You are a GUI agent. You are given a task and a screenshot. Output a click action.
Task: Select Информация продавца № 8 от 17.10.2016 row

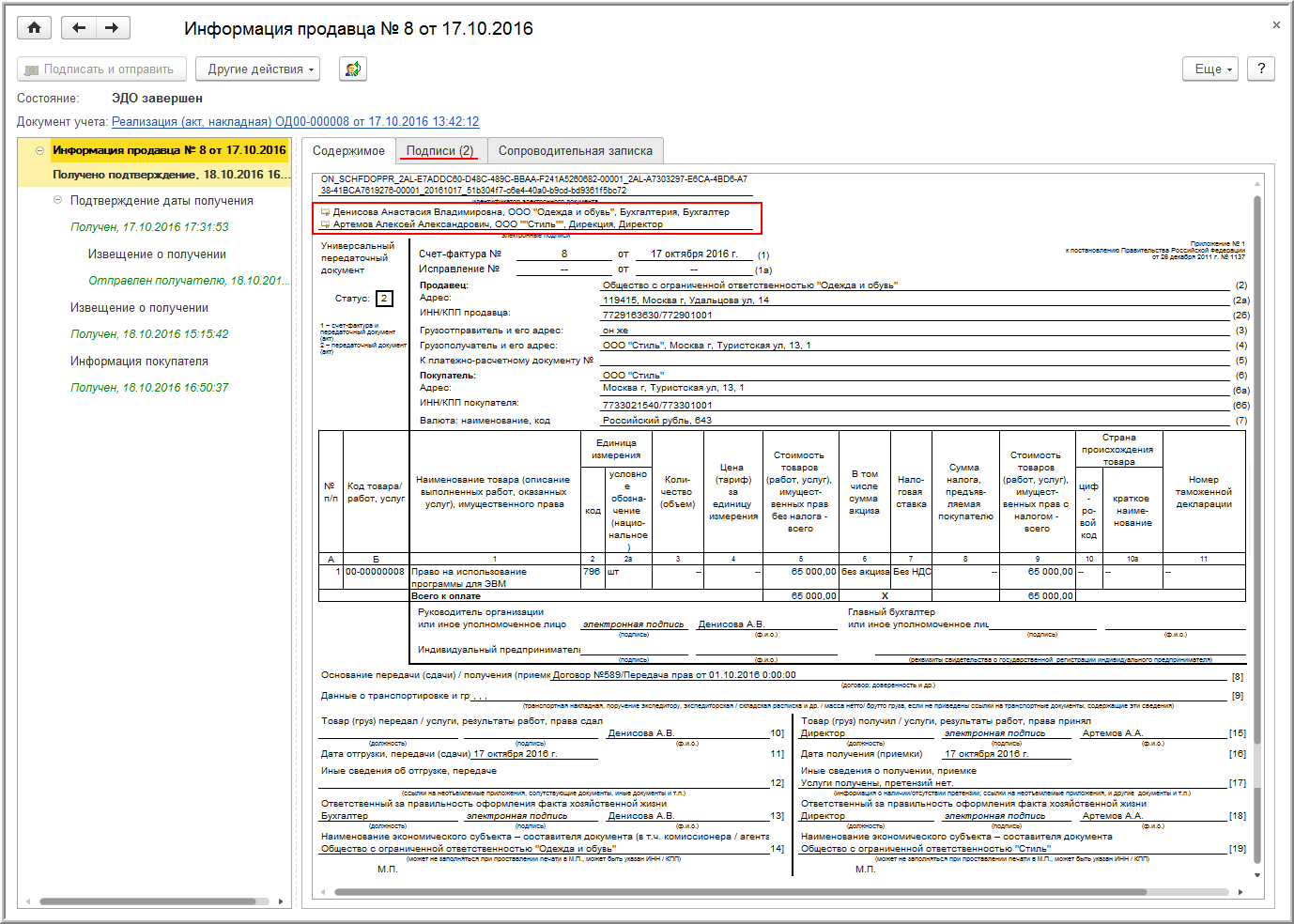(169, 150)
